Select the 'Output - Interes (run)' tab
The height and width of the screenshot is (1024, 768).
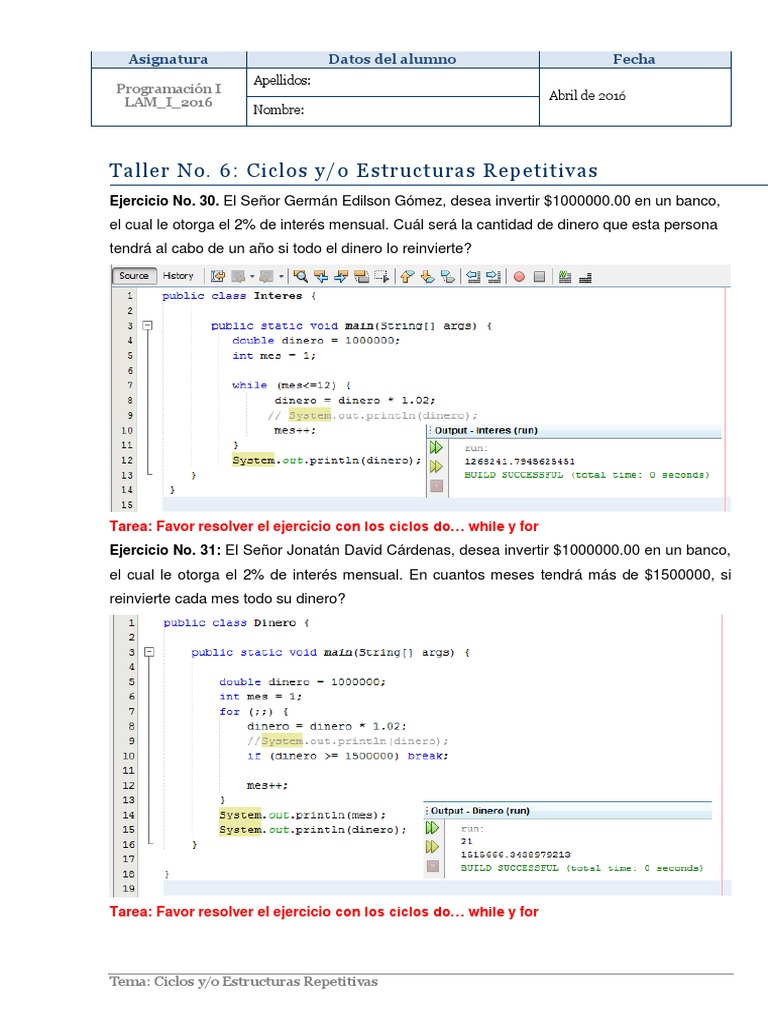point(486,431)
